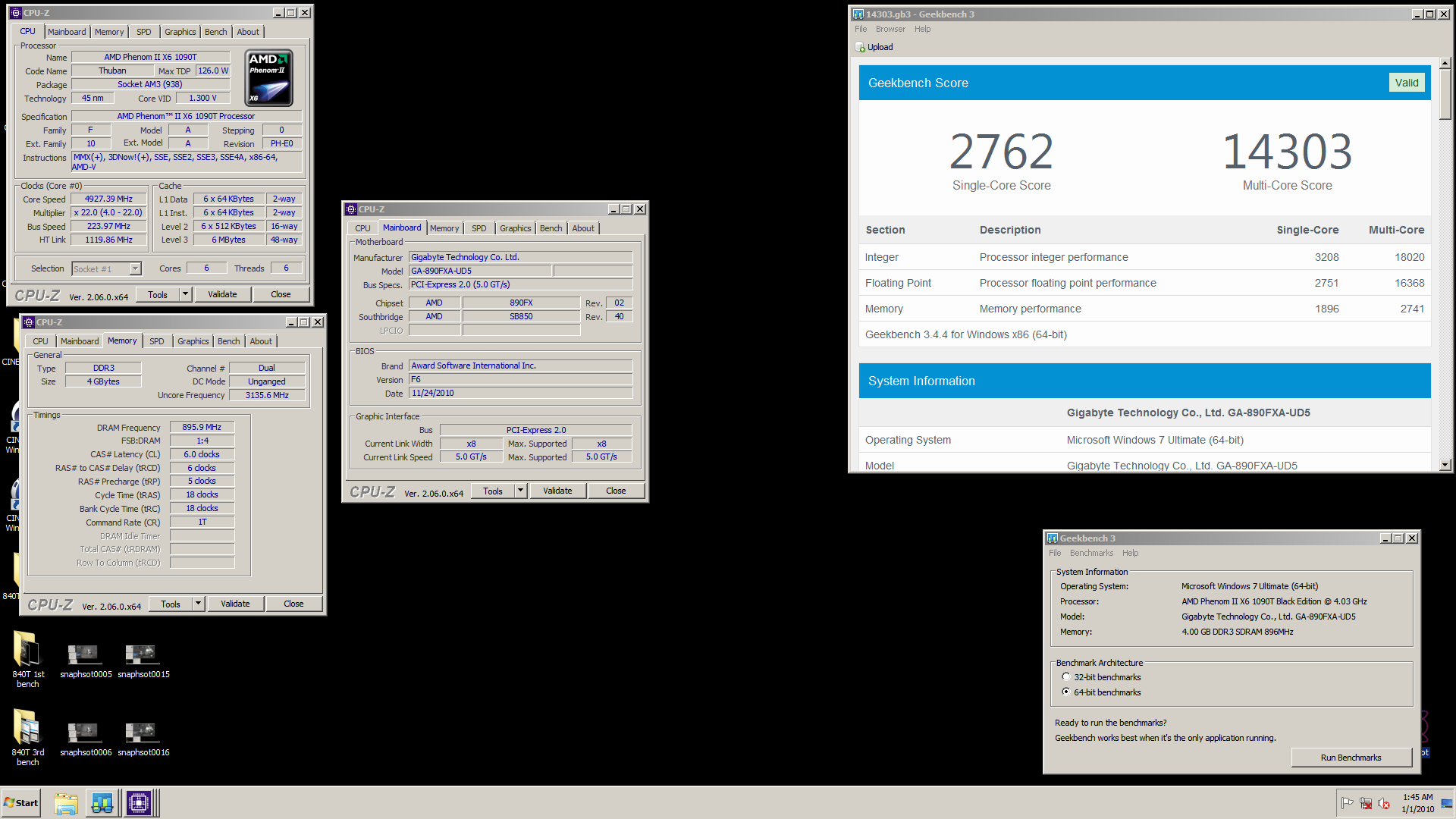Expand Tools dropdown arrow in CPU-Z CPU window

pyautogui.click(x=185, y=294)
